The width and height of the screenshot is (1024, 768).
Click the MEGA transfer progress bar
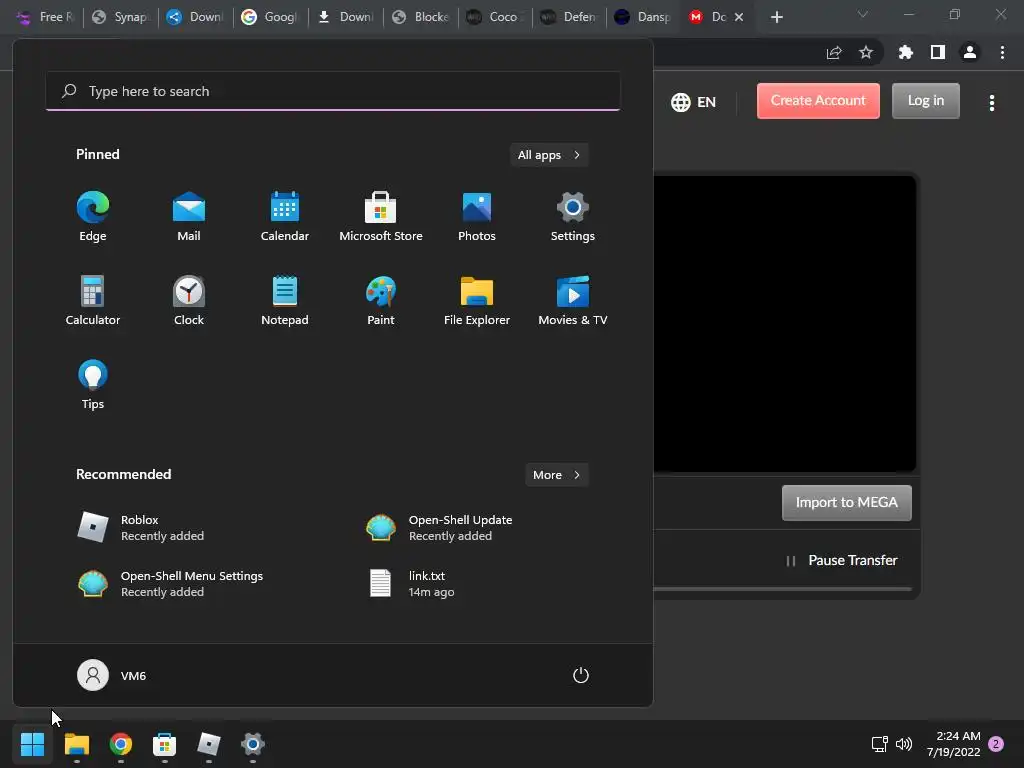pos(782,589)
